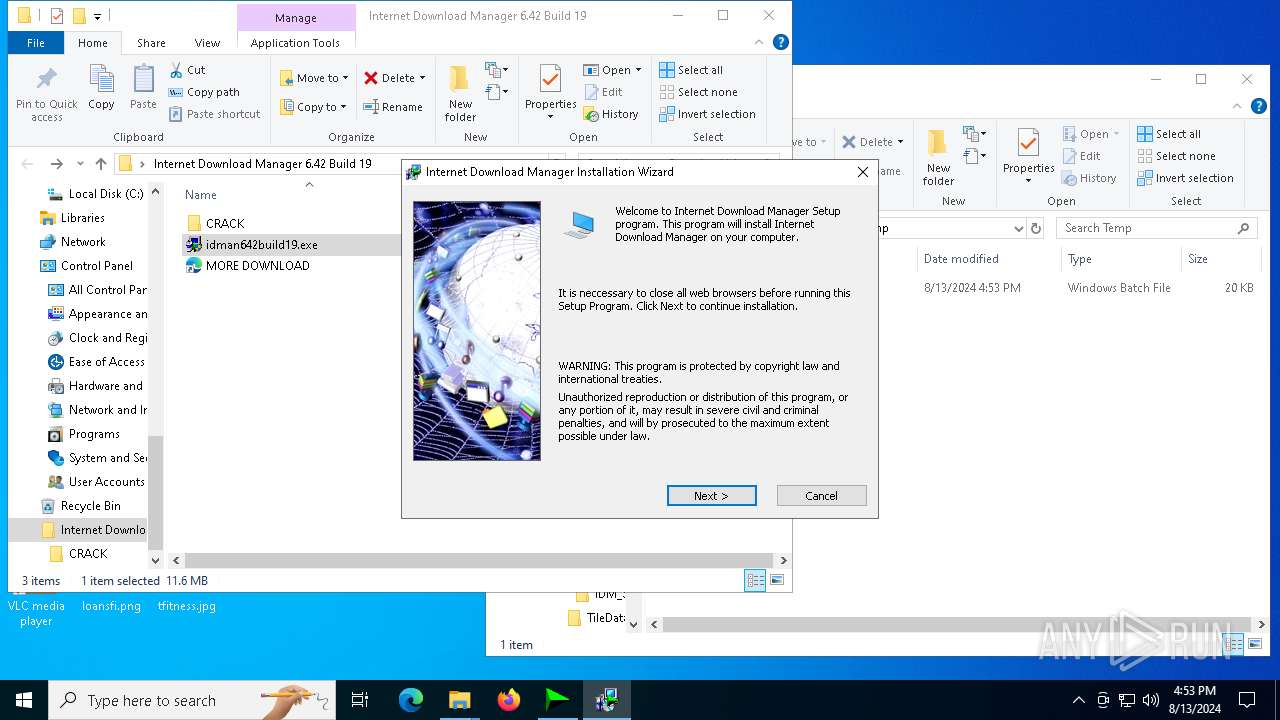Select Local Disk (C:) in navigation pane
Image resolution: width=1280 pixels, height=720 pixels.
click(x=95, y=194)
